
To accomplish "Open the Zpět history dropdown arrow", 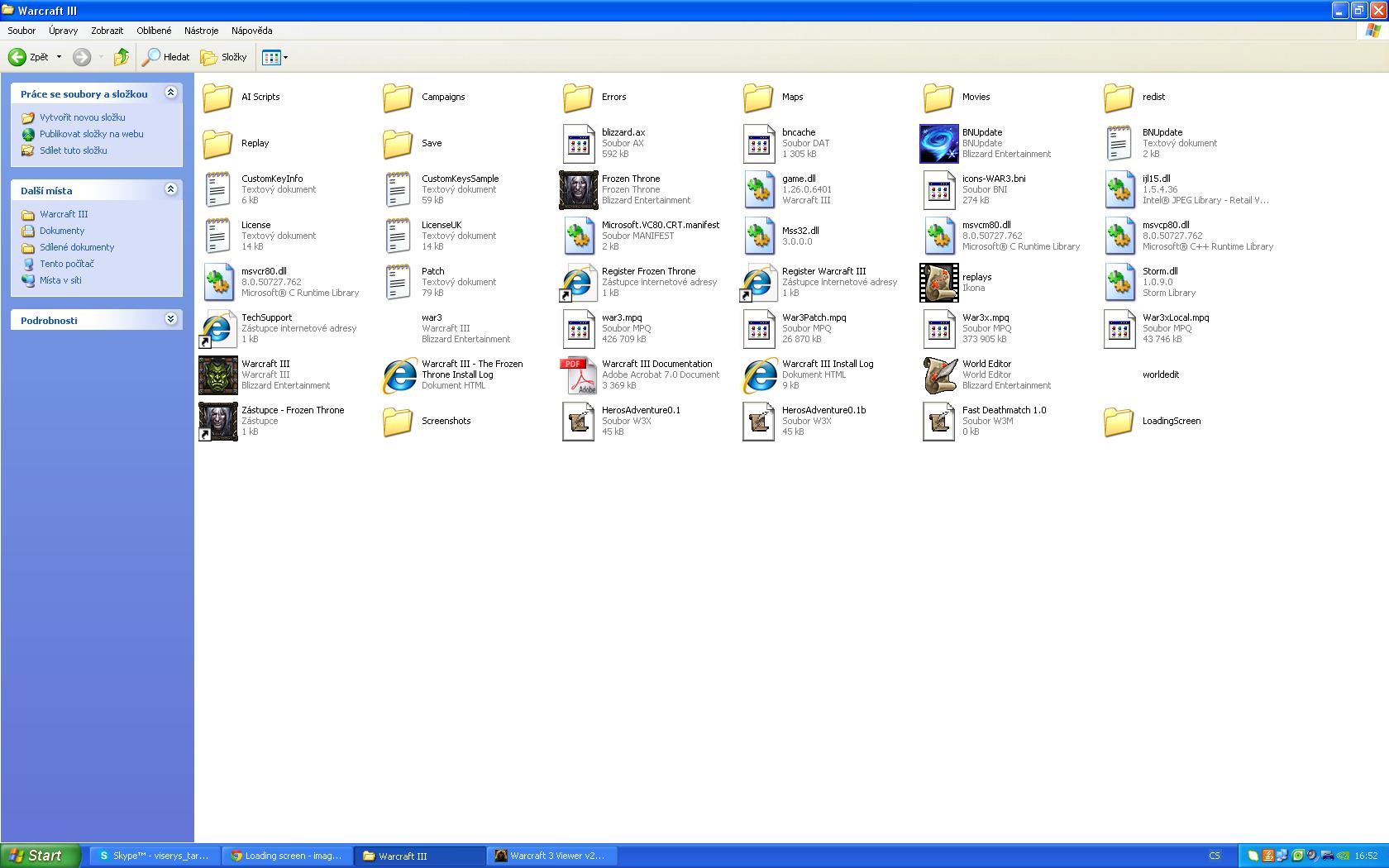I will pos(59,57).
